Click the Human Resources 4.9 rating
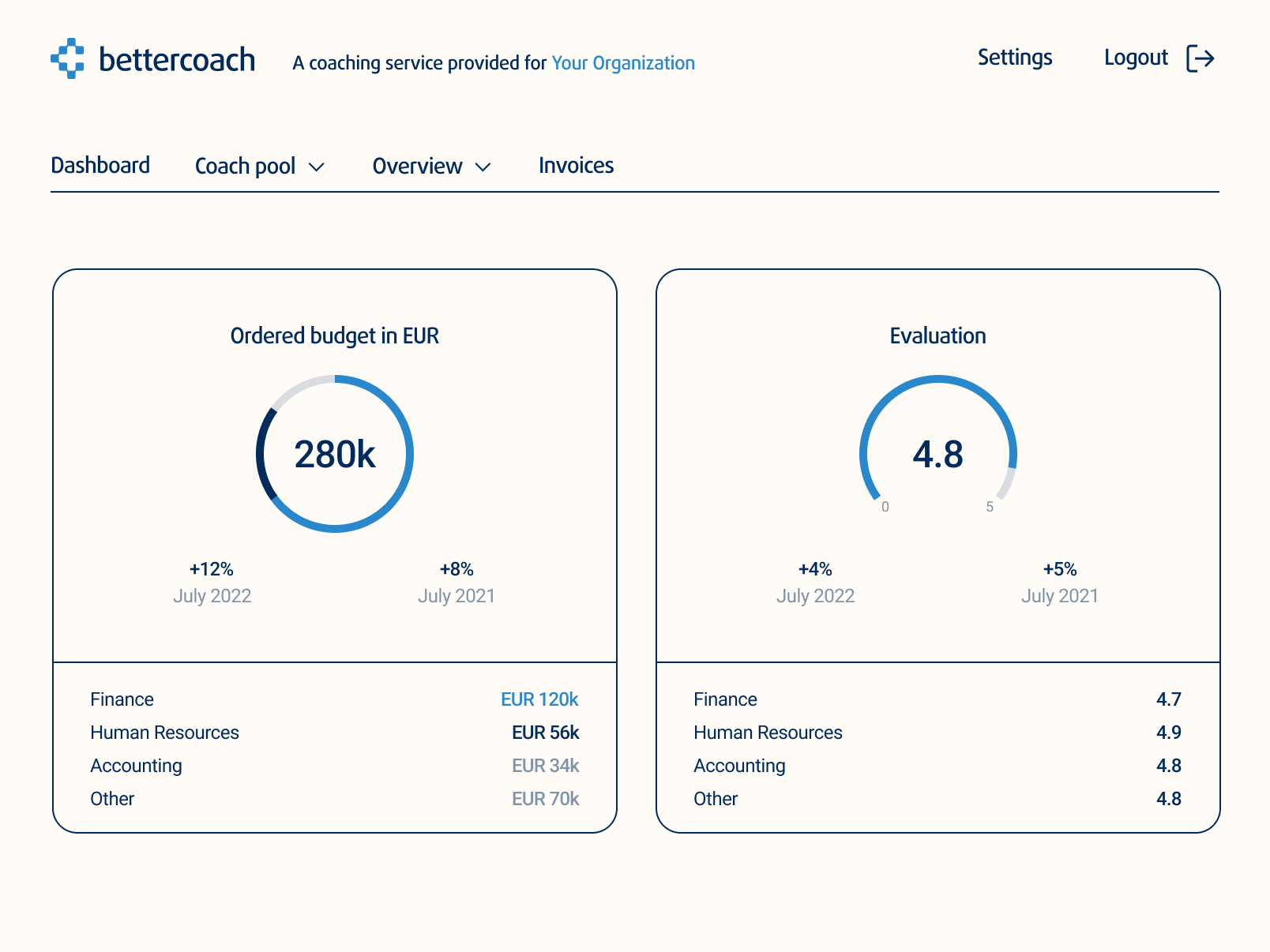The height and width of the screenshot is (952, 1270). (1168, 733)
